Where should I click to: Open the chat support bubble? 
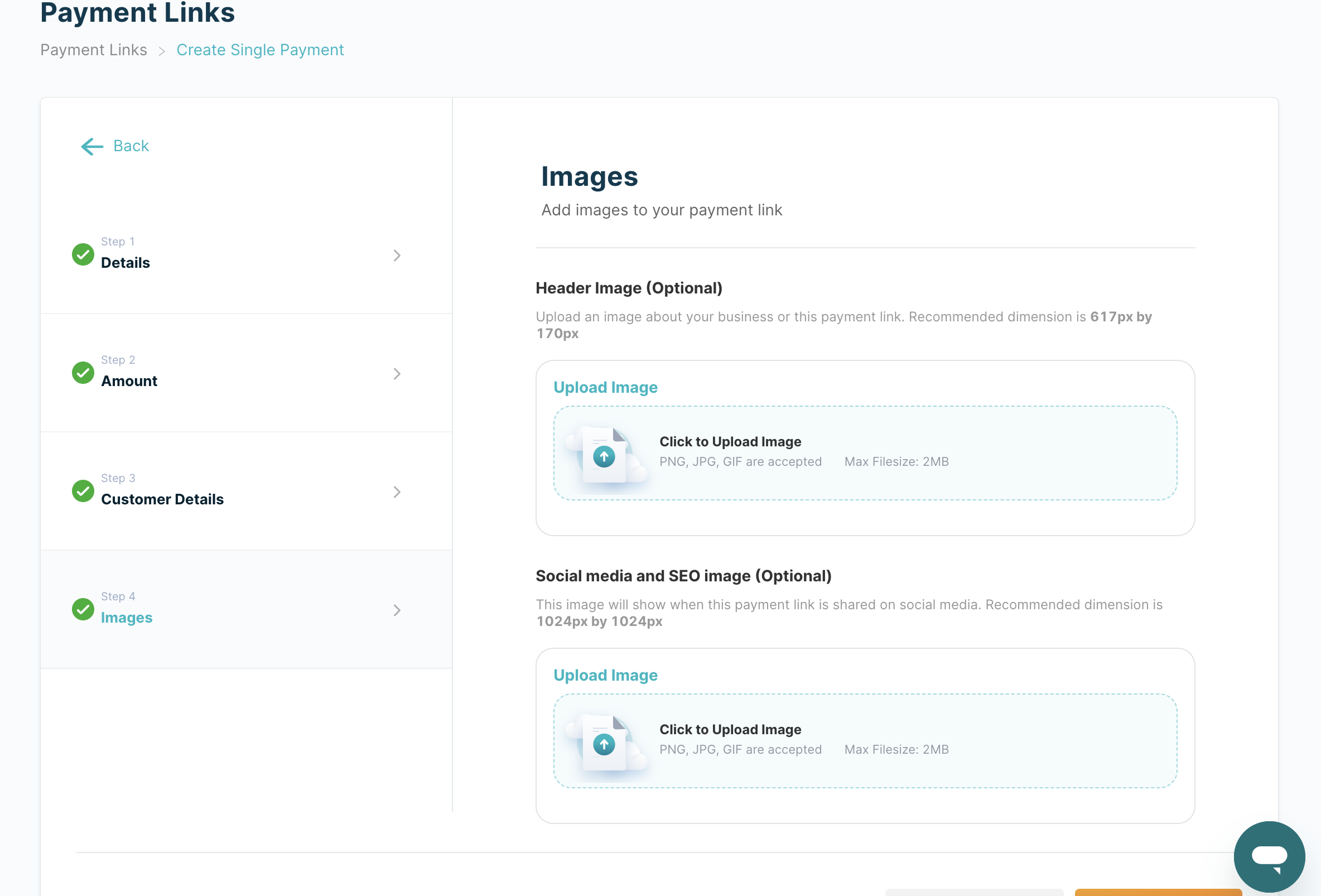(x=1269, y=856)
